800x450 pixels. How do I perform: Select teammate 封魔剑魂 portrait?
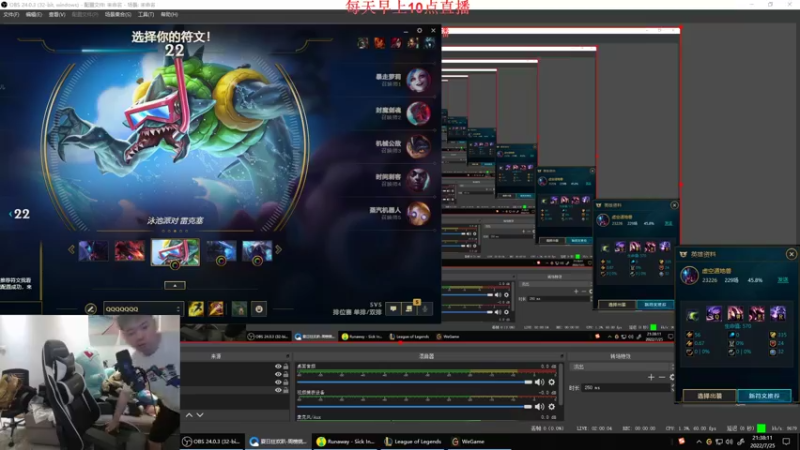tap(418, 113)
